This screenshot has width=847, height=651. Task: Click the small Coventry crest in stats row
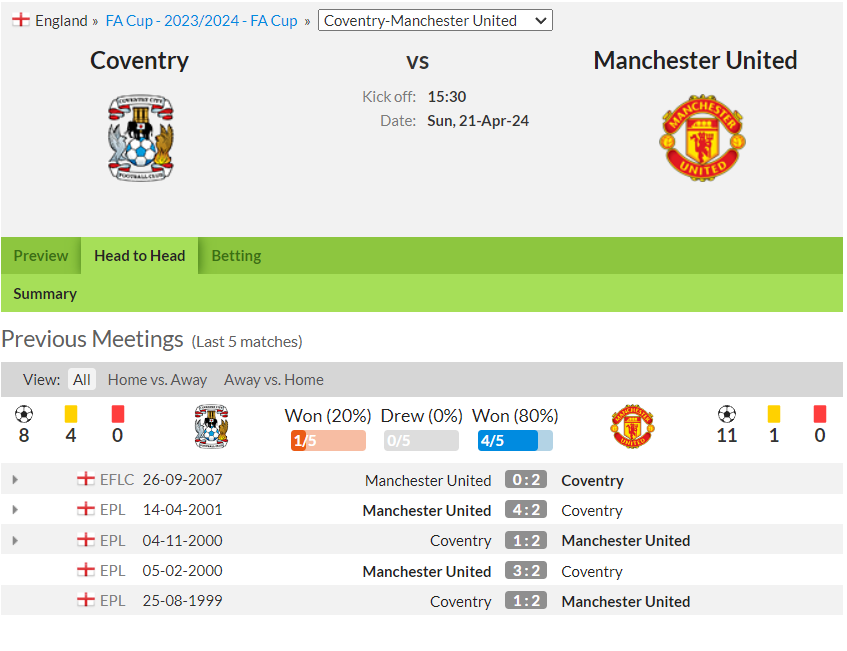point(211,426)
